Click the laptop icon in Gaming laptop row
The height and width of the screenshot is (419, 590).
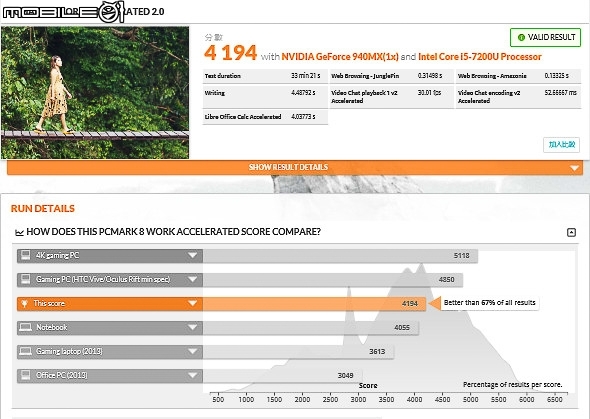click(25, 351)
